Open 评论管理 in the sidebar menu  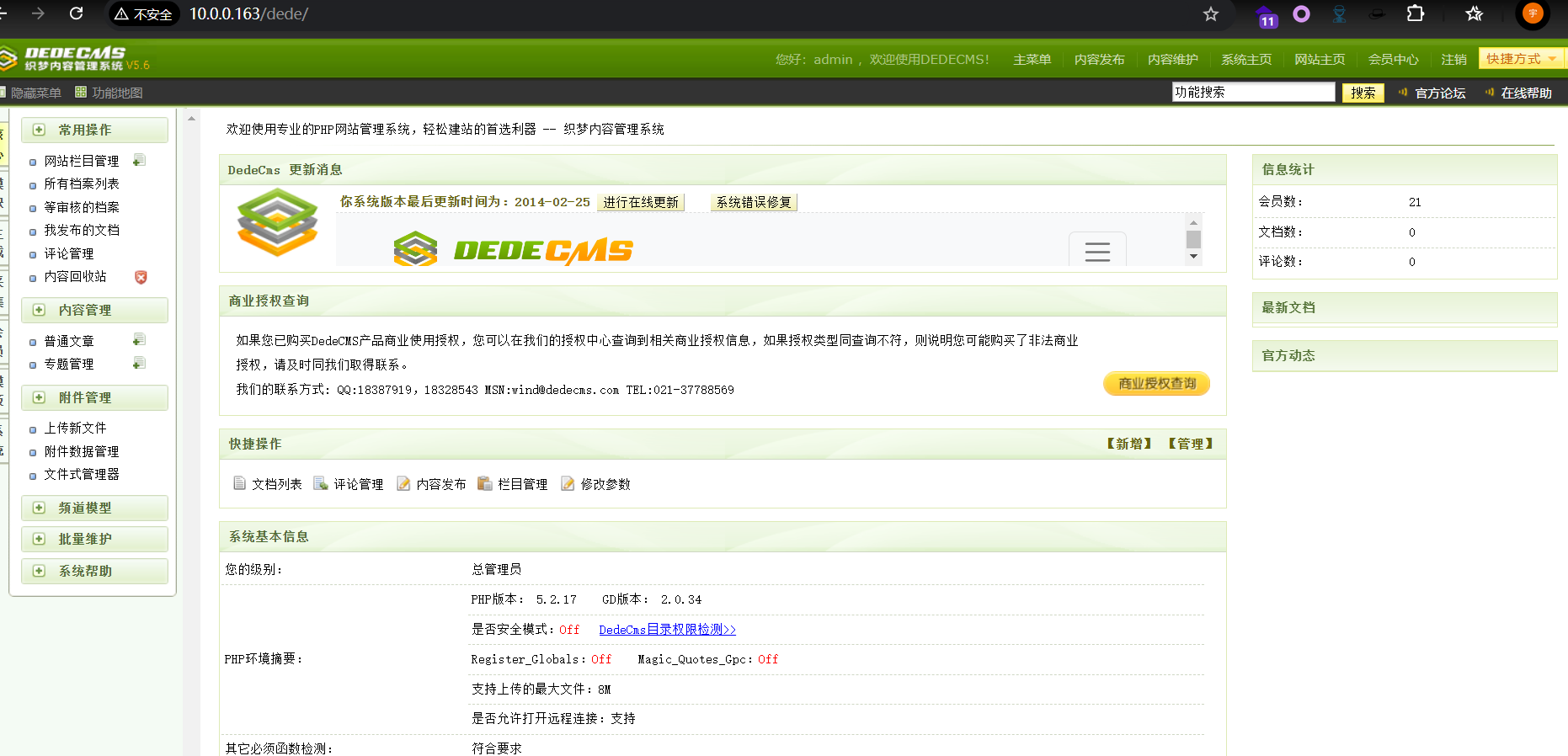[69, 253]
